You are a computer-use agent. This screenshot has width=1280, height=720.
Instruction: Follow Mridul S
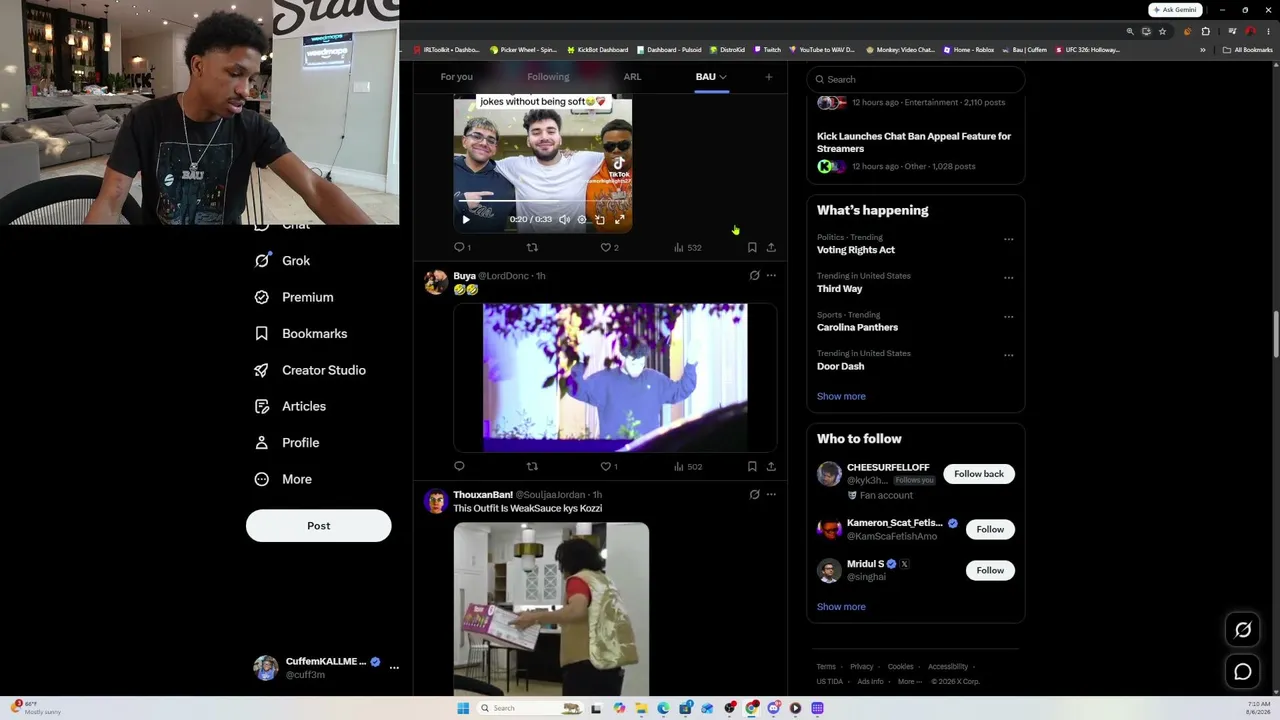point(990,570)
